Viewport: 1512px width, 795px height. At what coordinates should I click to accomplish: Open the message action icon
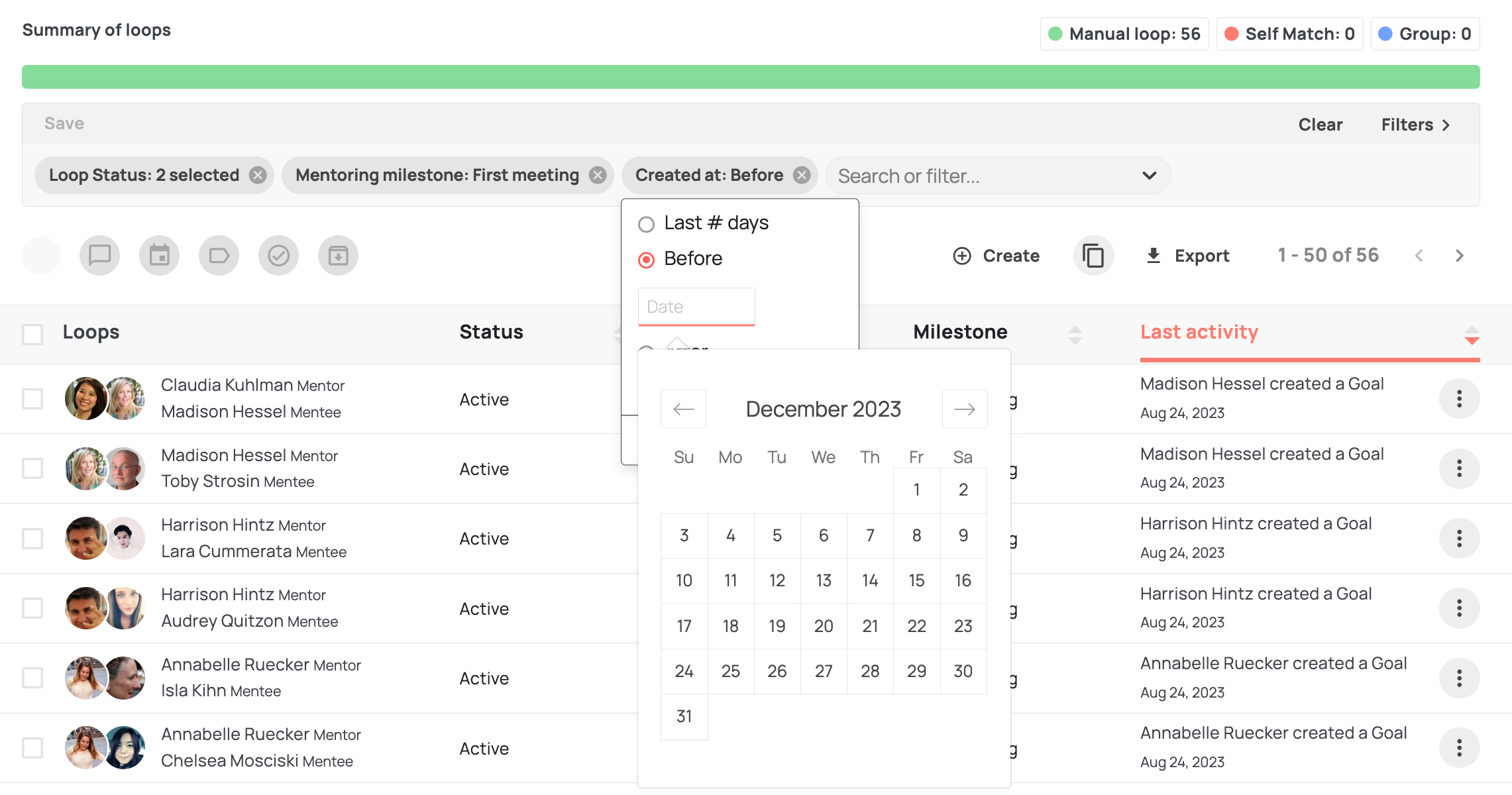(x=99, y=255)
